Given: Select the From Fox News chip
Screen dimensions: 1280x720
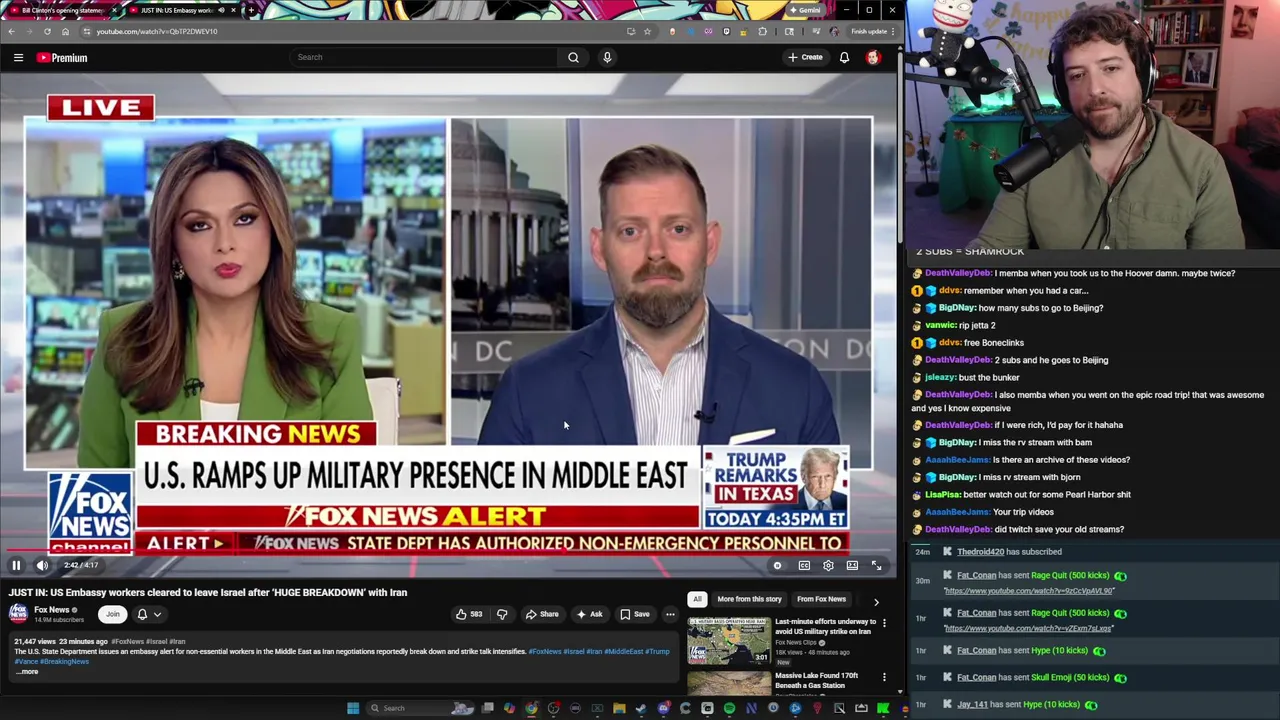Looking at the screenshot, I should coord(821,599).
